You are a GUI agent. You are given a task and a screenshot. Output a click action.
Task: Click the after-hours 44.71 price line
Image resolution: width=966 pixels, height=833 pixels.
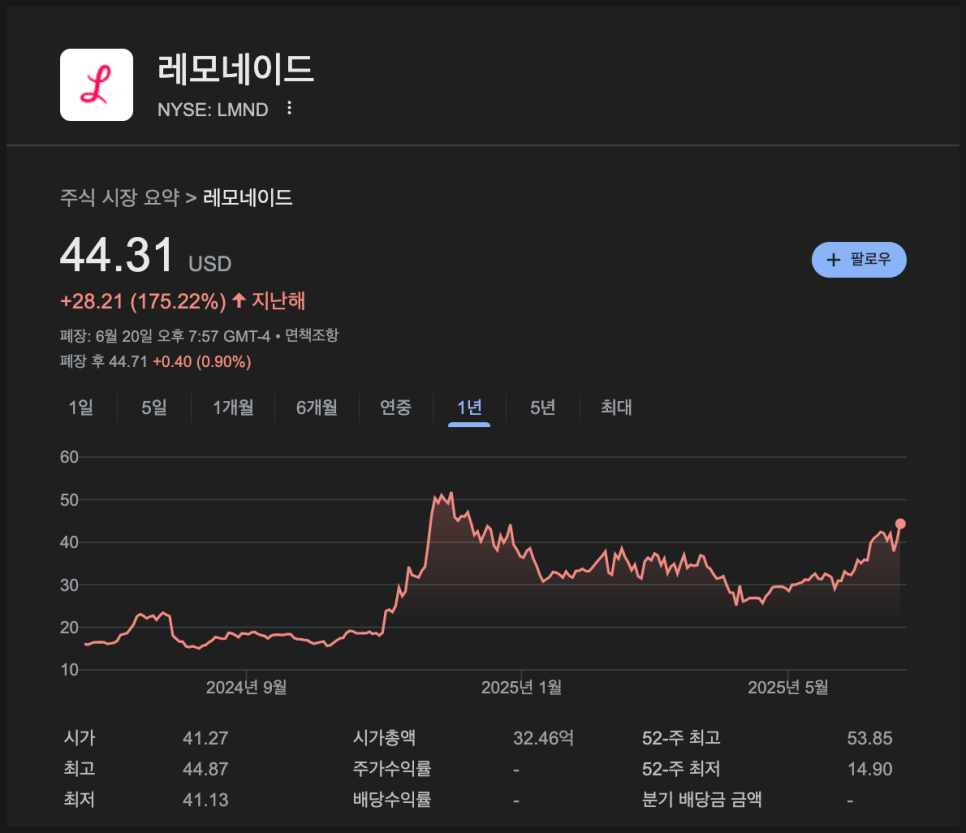click(x=155, y=362)
